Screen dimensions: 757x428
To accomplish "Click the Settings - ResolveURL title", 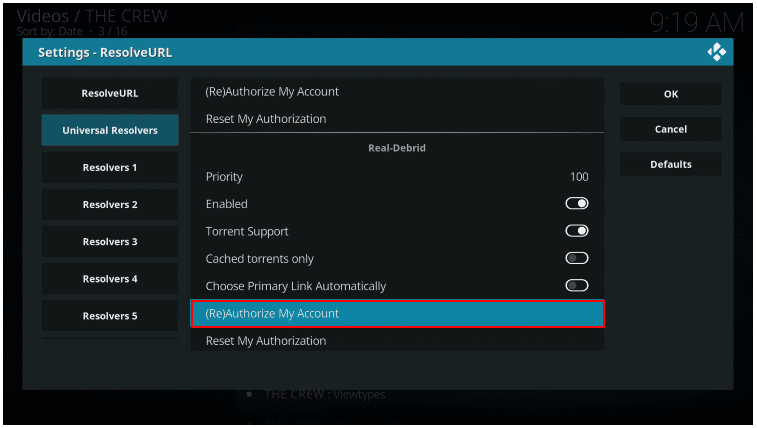I will point(105,52).
